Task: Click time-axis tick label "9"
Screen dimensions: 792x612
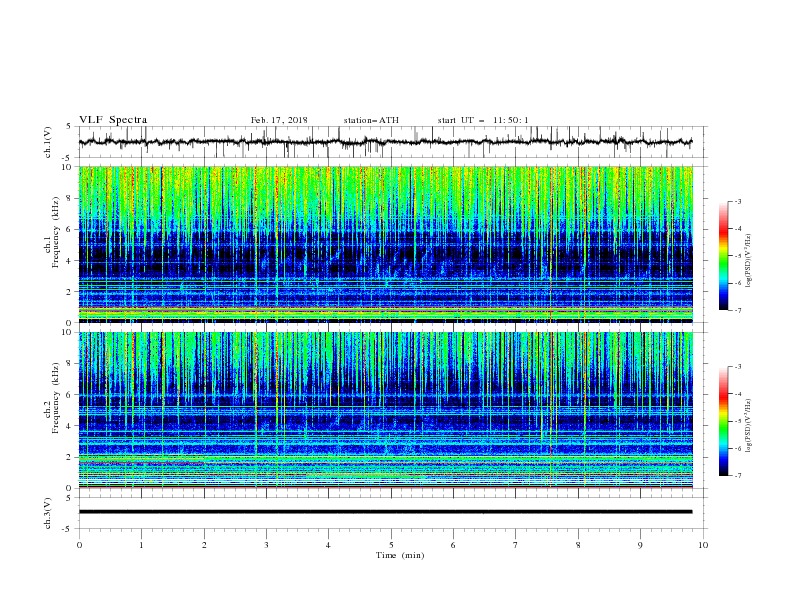Action: click(x=640, y=545)
